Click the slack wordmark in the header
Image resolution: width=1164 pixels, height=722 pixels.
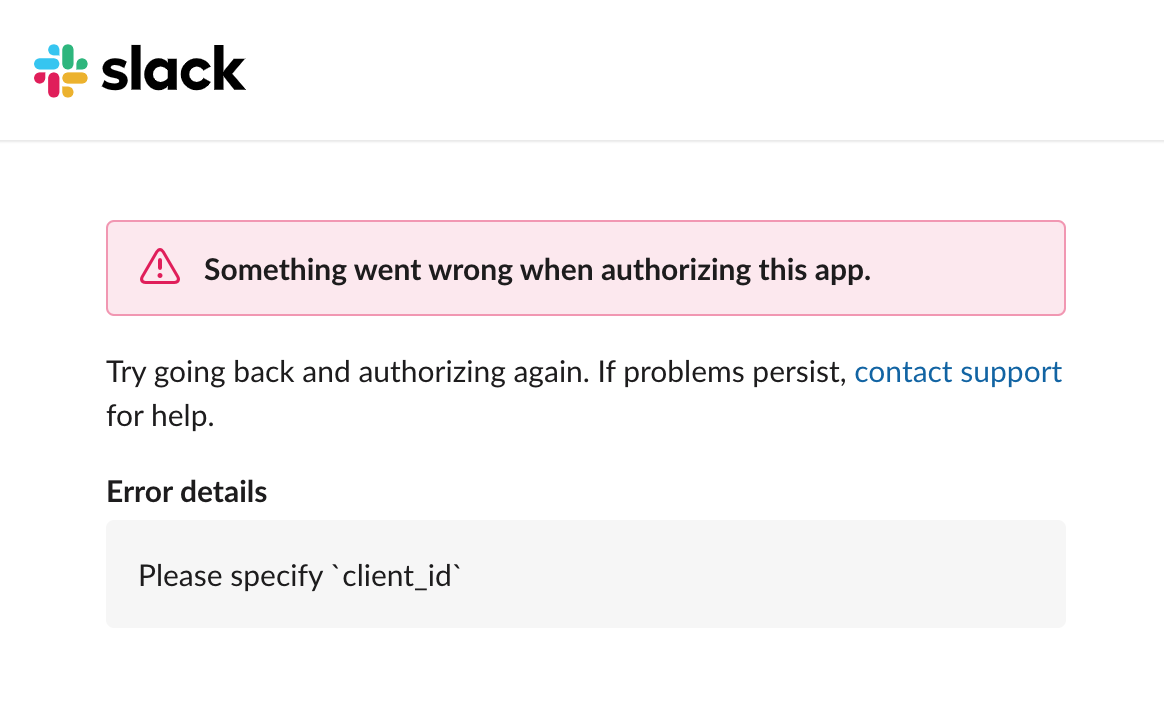click(x=173, y=69)
